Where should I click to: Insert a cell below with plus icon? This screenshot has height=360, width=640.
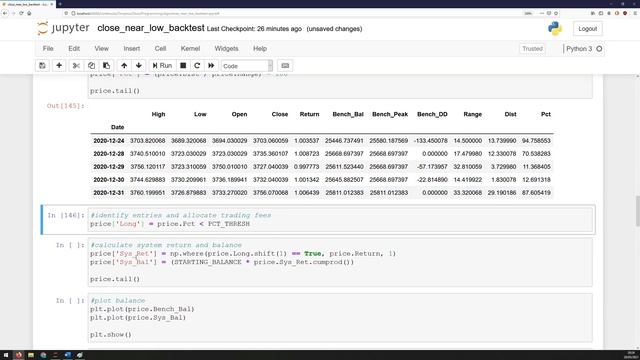(x=59, y=66)
